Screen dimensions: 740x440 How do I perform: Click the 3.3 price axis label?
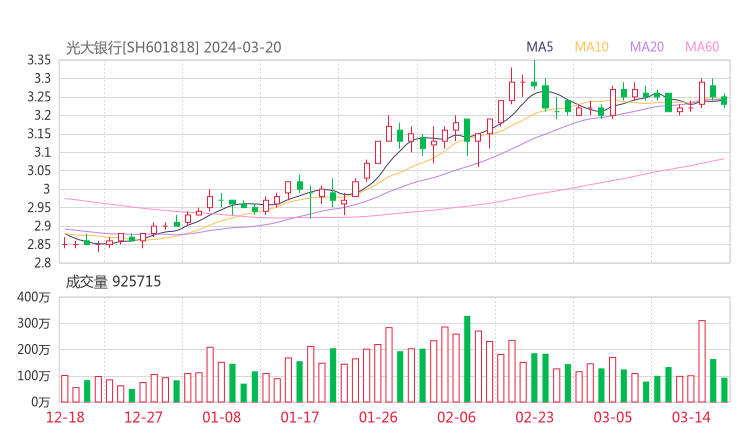tap(42, 79)
